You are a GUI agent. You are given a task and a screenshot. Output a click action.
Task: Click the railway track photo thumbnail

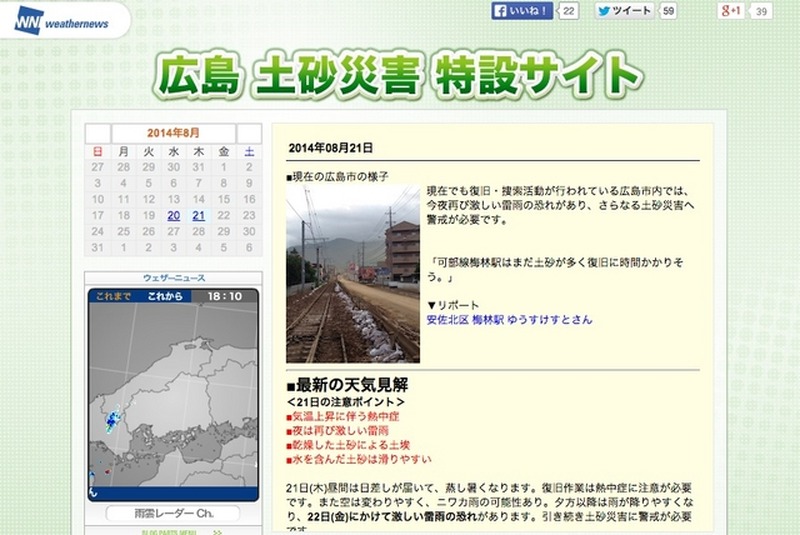click(353, 272)
